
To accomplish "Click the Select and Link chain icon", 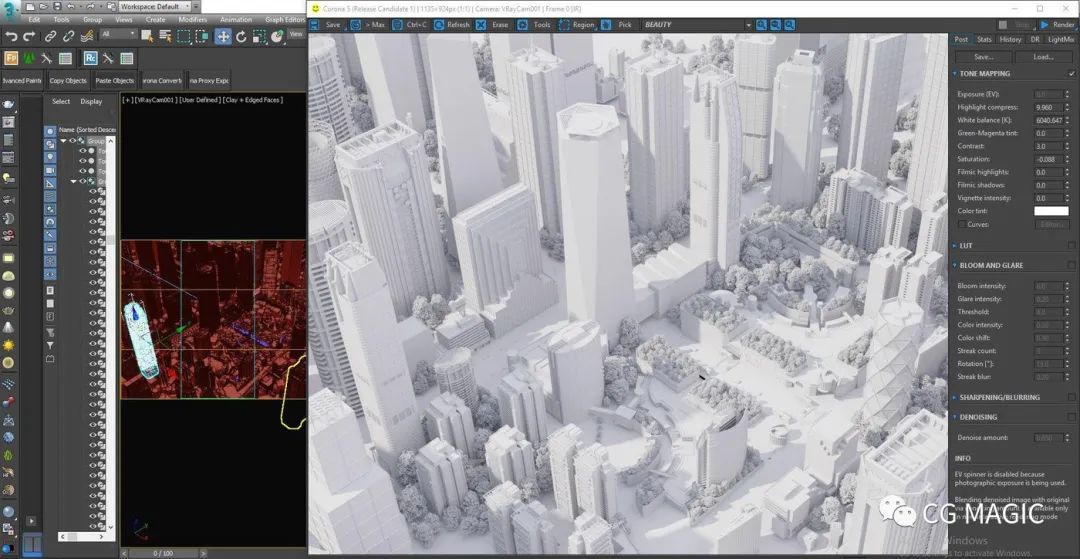I will point(50,36).
